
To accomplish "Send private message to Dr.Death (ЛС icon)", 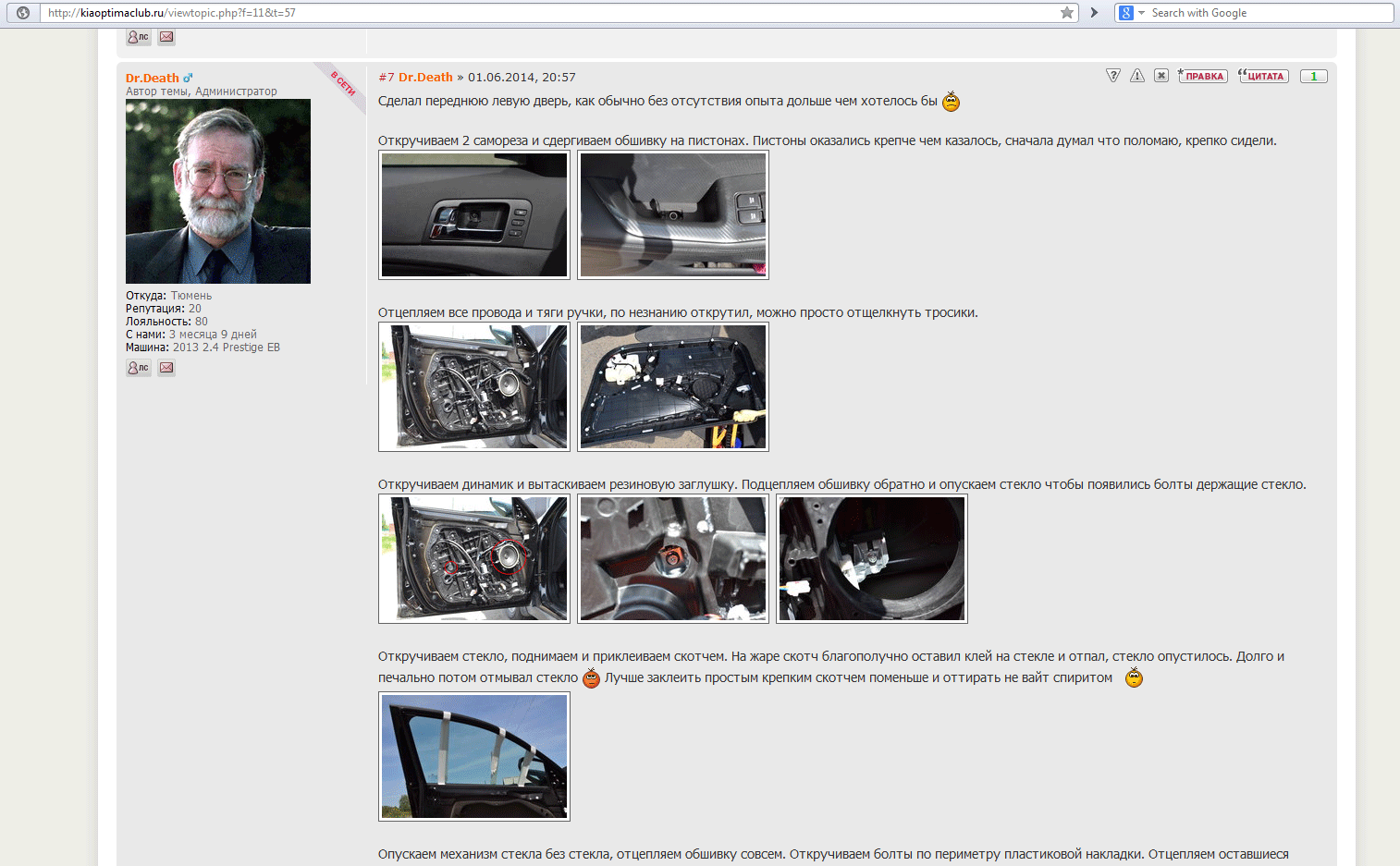I will (x=138, y=368).
